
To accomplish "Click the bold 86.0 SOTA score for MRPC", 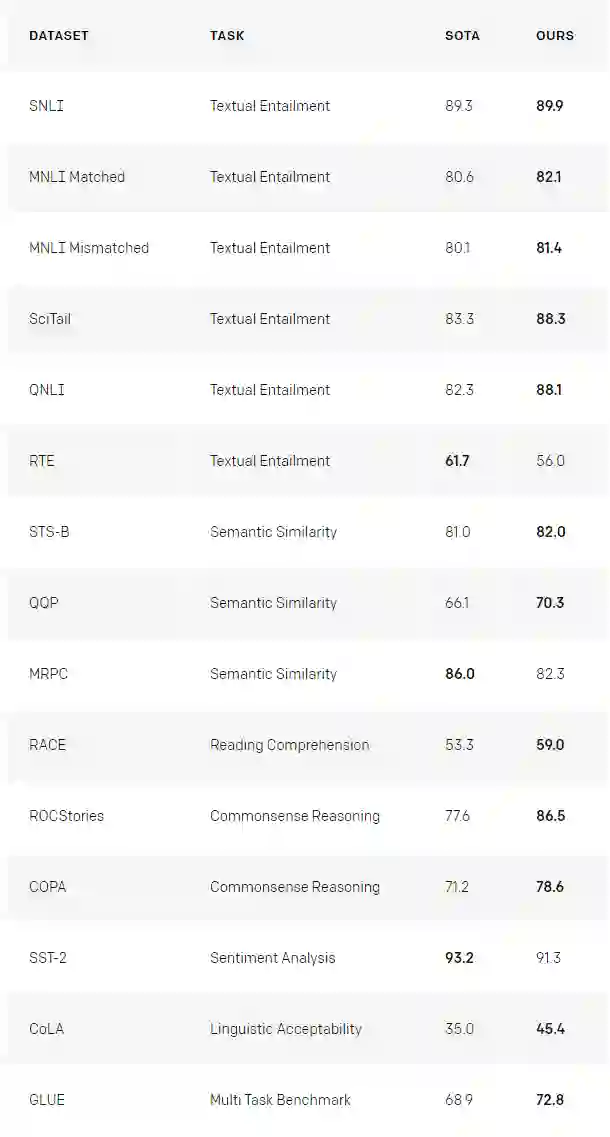I will tap(460, 674).
